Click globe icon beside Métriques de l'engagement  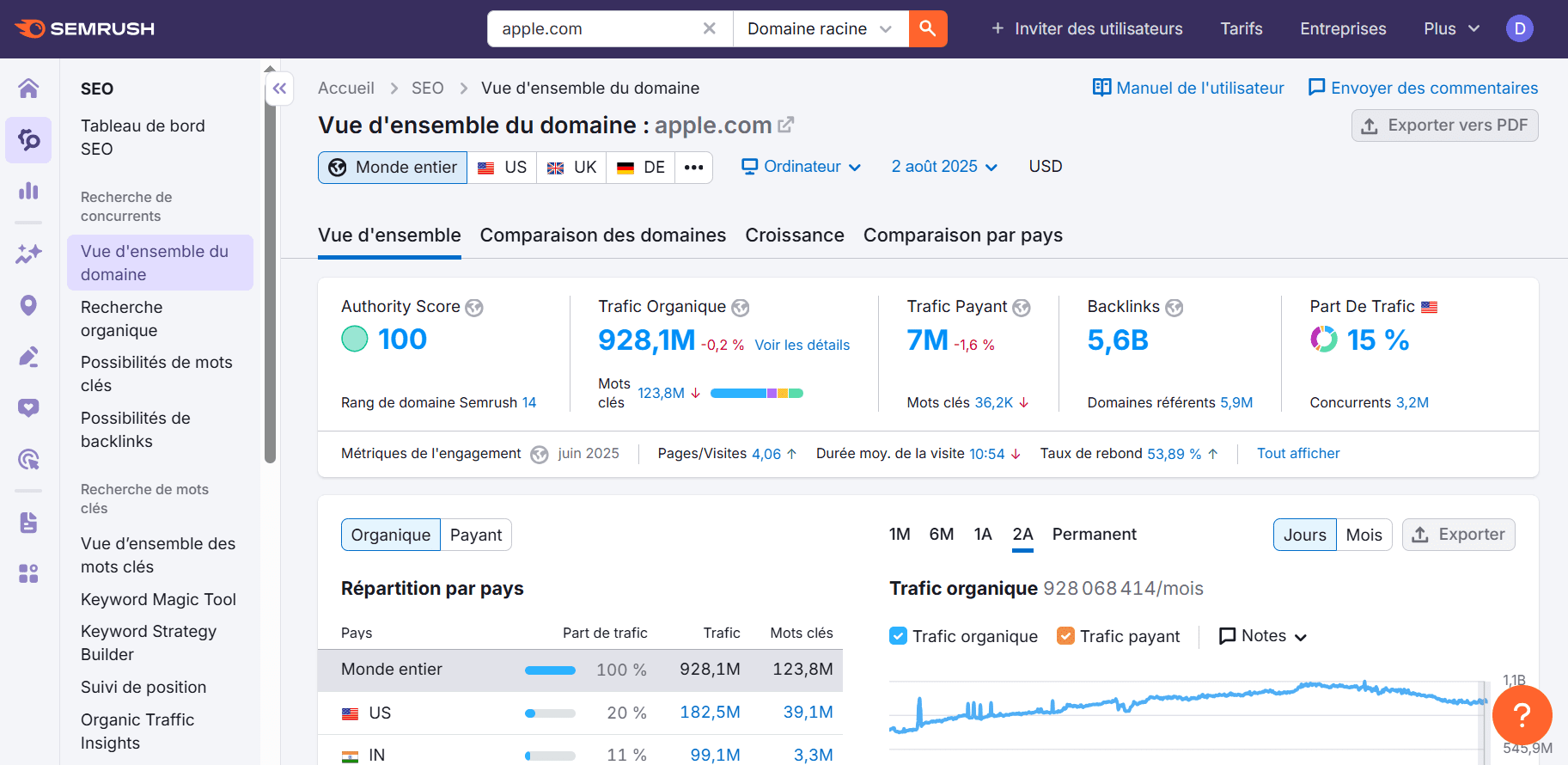pos(539,454)
